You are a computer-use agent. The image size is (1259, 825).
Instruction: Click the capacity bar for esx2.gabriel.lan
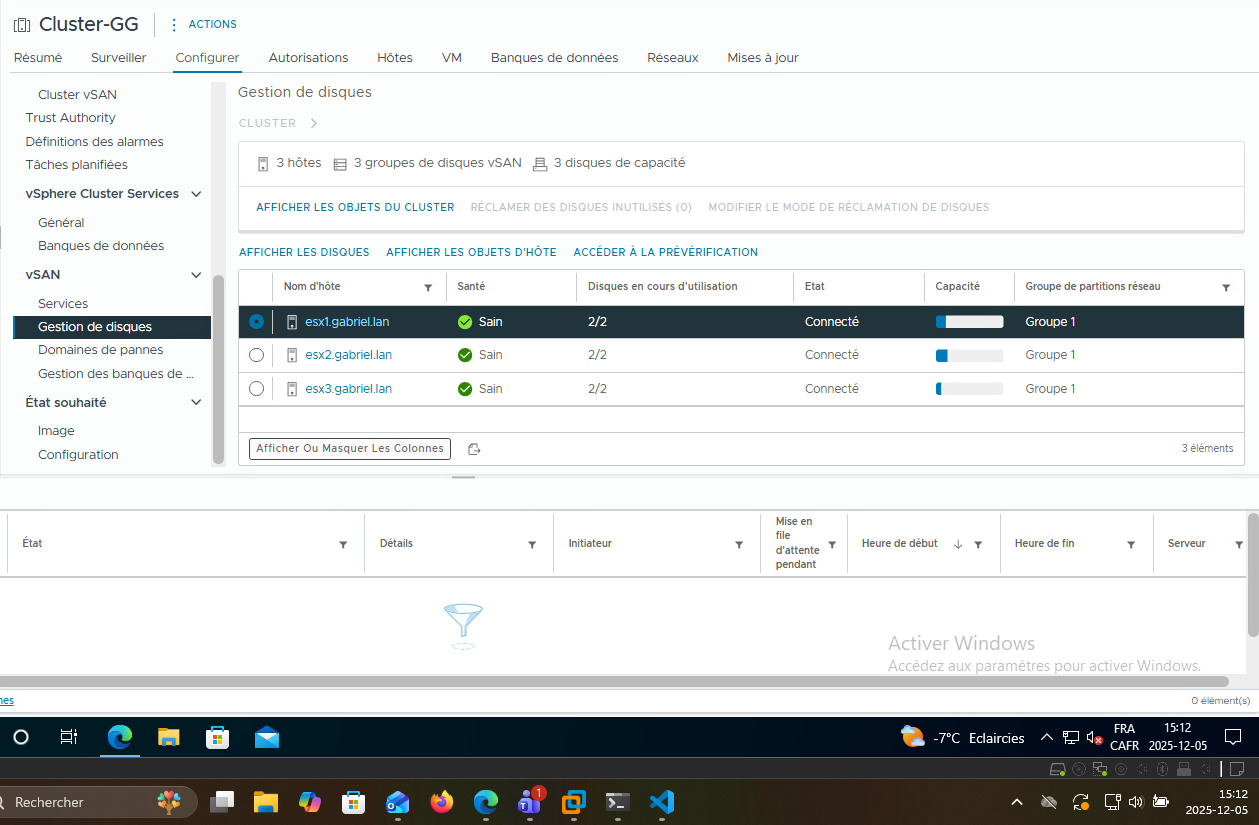click(x=969, y=355)
